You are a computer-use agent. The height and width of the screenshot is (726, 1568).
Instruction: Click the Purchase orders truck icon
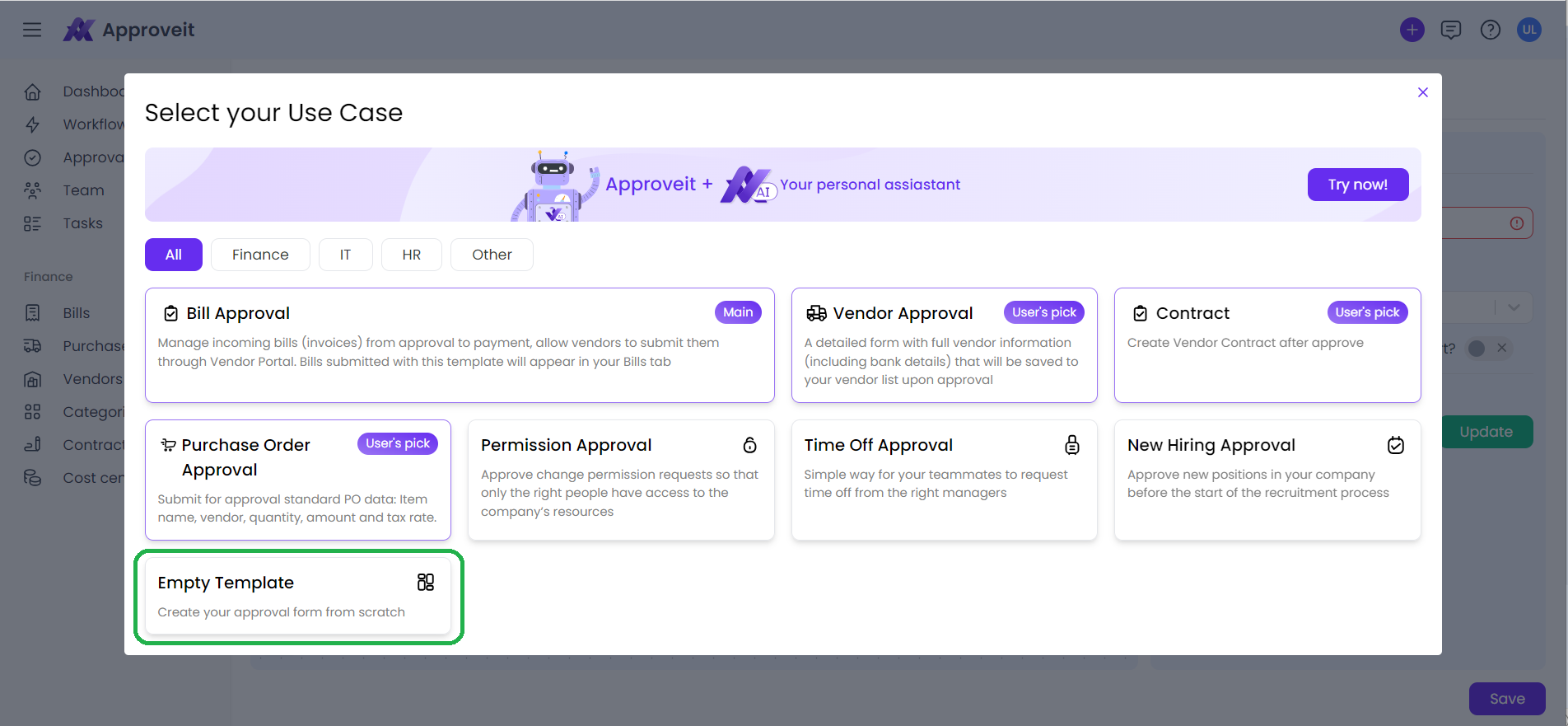(x=32, y=346)
